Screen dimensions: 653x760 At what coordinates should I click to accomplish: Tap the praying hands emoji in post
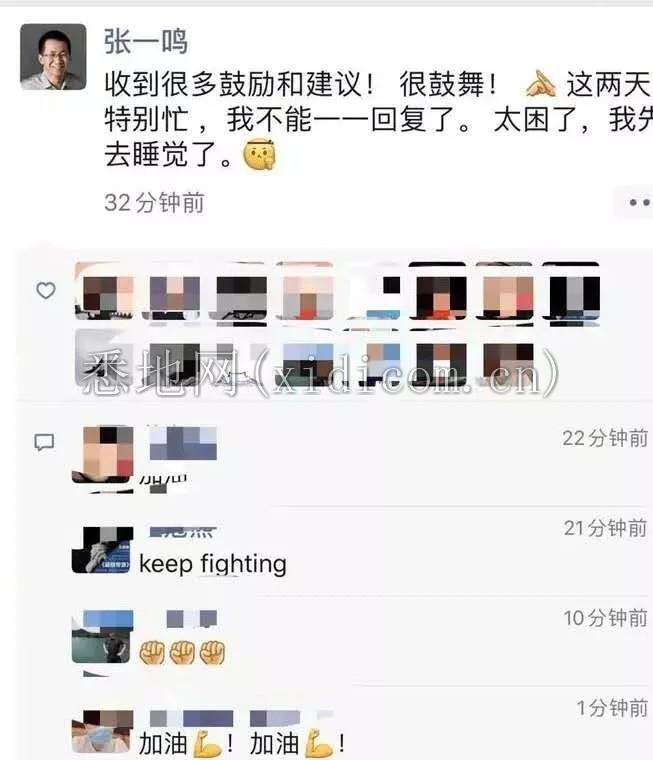pyautogui.click(x=542, y=84)
